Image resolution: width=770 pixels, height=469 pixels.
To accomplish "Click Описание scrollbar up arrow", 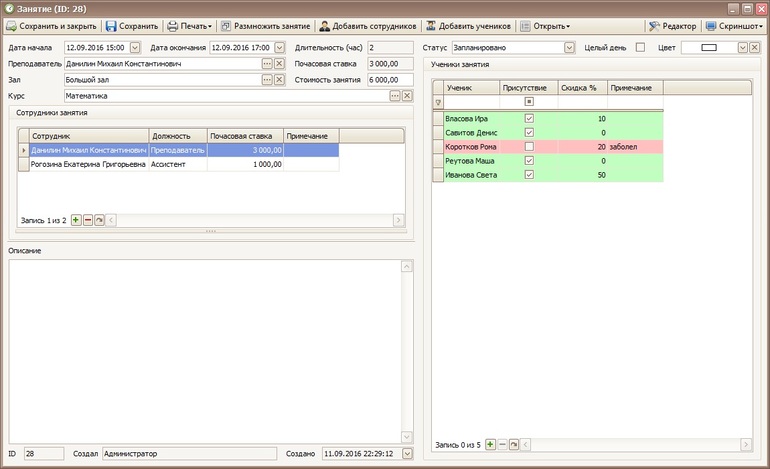I will click(407, 266).
